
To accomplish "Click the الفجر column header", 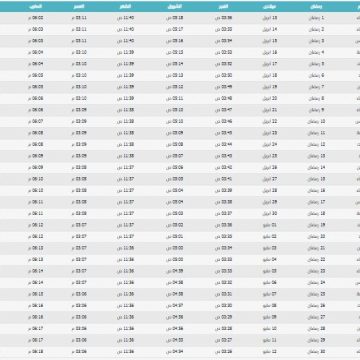I will pyautogui.click(x=223, y=7).
